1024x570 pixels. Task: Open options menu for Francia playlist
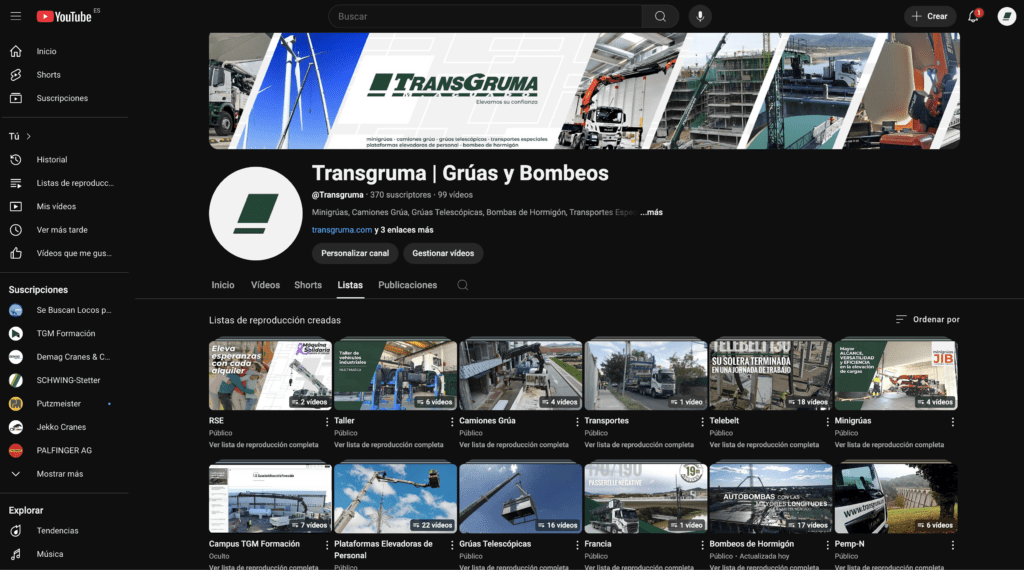702,545
